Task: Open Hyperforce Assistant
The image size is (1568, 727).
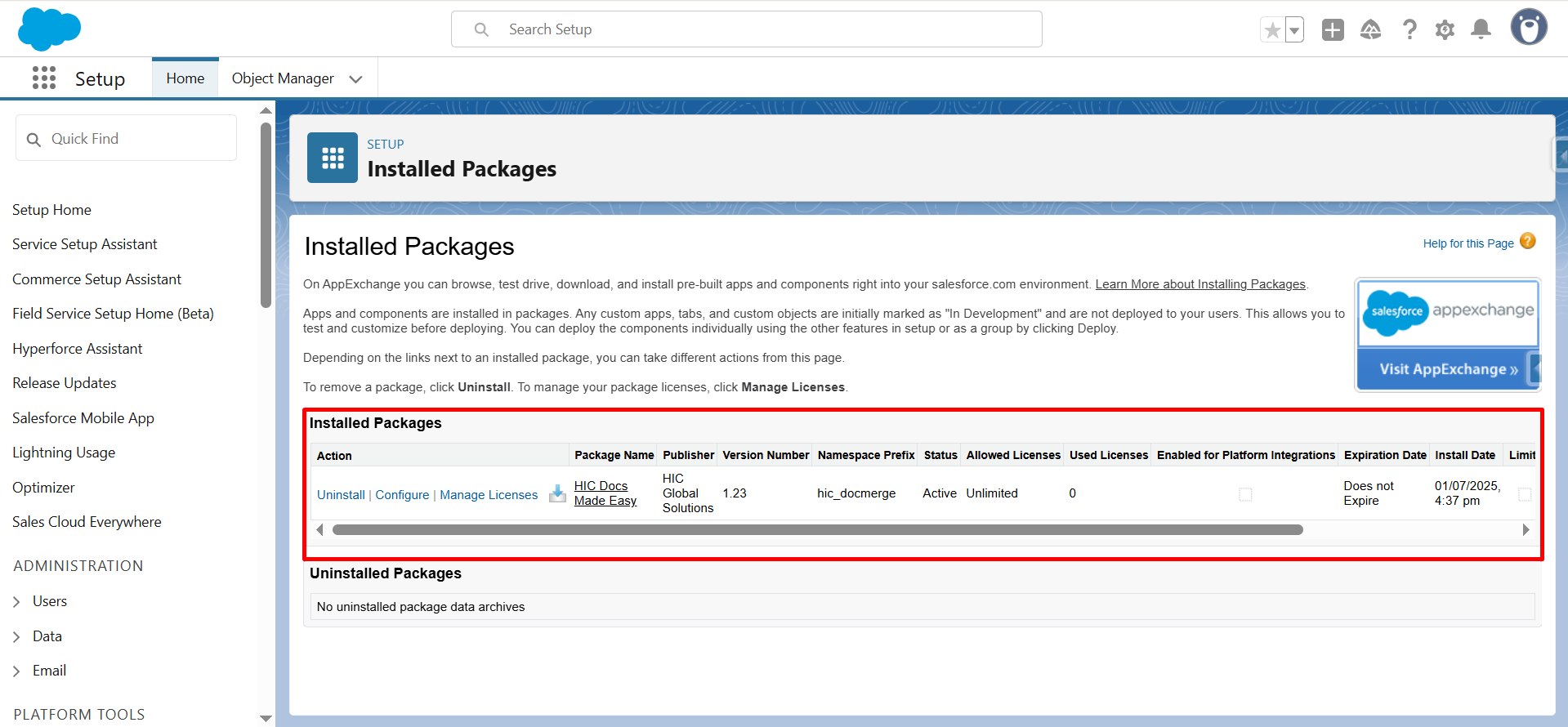Action: pos(77,349)
